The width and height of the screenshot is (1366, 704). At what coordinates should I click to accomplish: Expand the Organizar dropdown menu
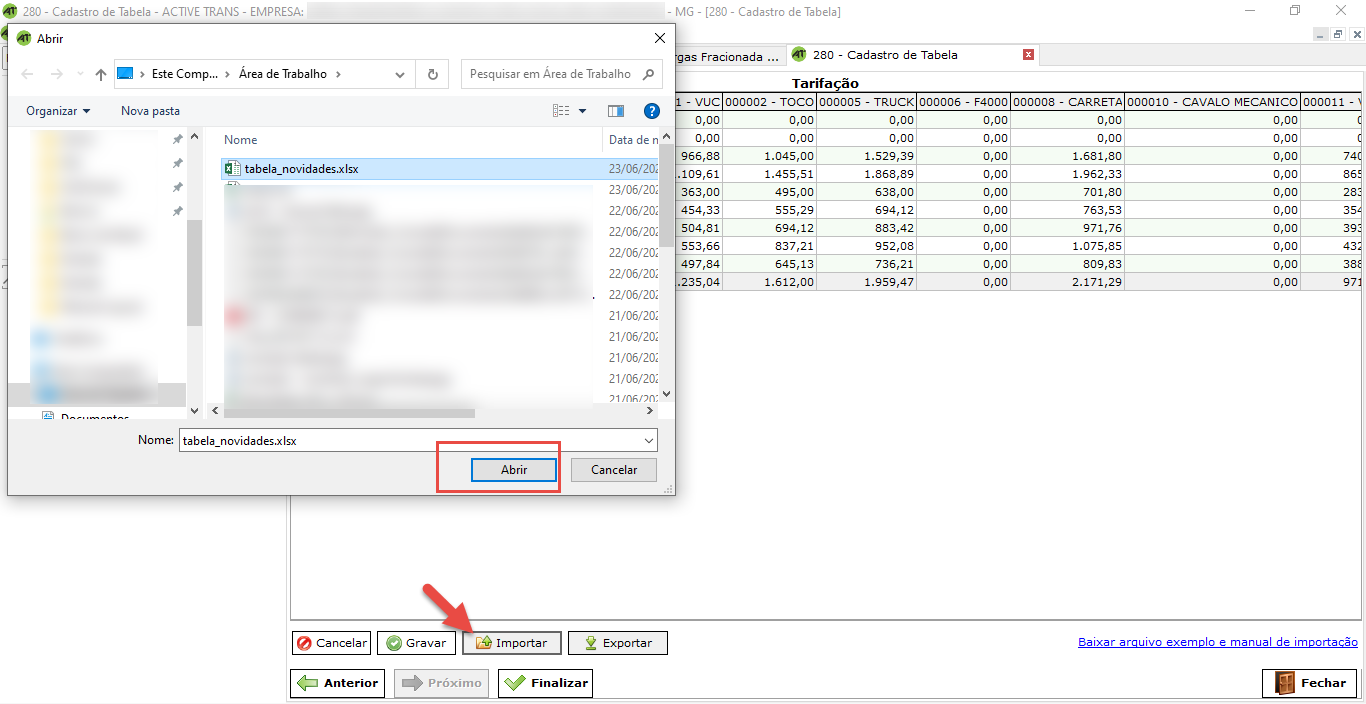58,111
